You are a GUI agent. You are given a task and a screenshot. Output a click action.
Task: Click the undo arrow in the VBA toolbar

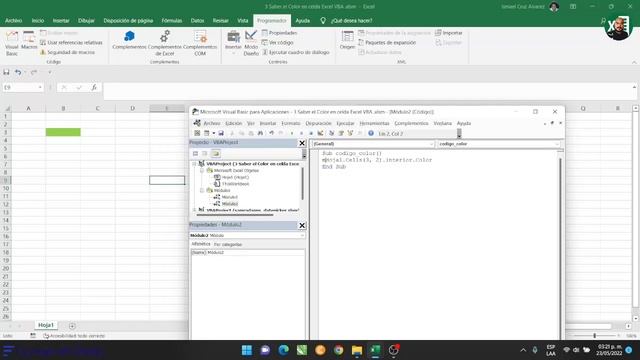tap(271, 133)
